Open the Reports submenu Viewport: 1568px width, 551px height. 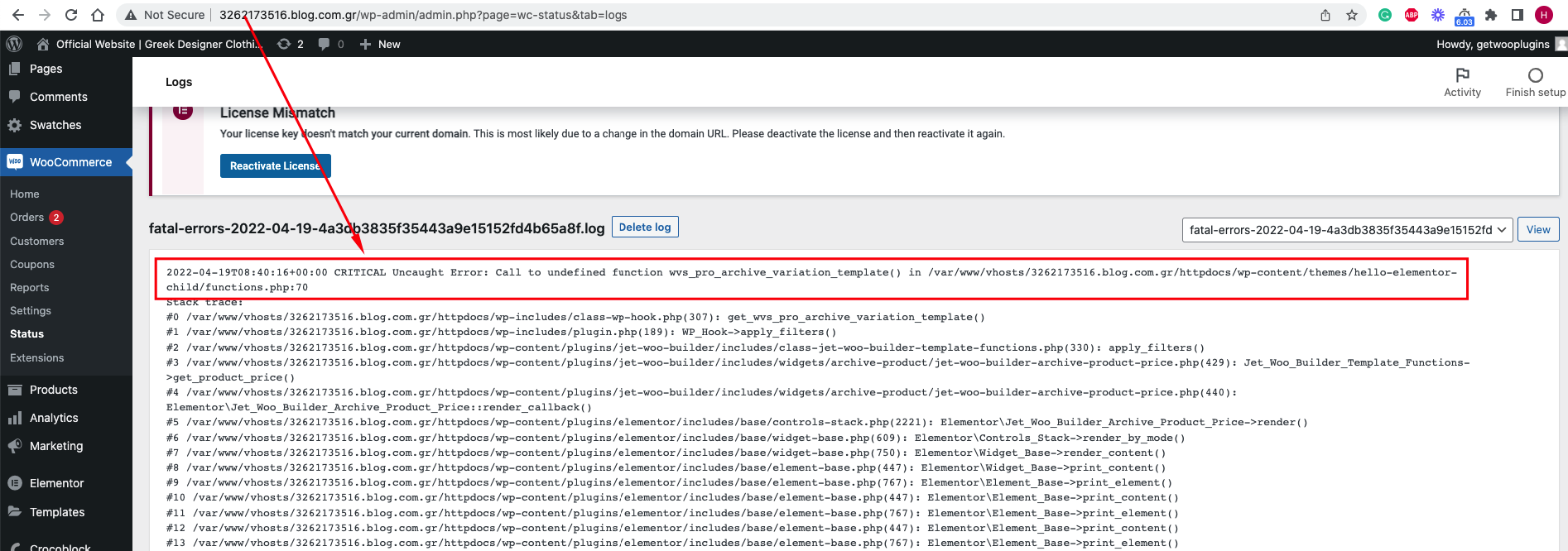[x=30, y=287]
